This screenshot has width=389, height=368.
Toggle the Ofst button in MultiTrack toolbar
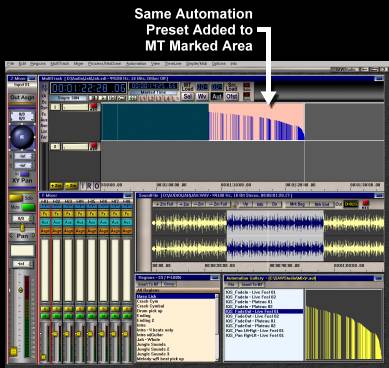tap(231, 96)
